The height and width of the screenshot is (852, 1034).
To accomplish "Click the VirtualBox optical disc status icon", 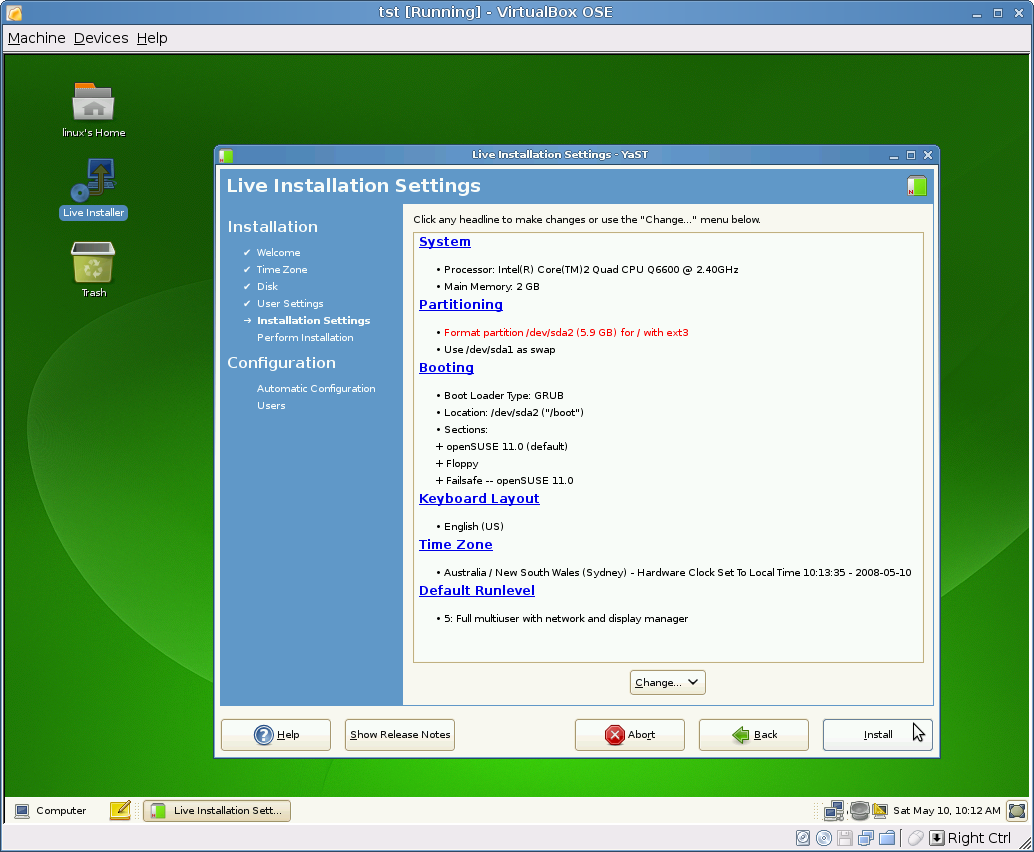I will click(x=824, y=838).
